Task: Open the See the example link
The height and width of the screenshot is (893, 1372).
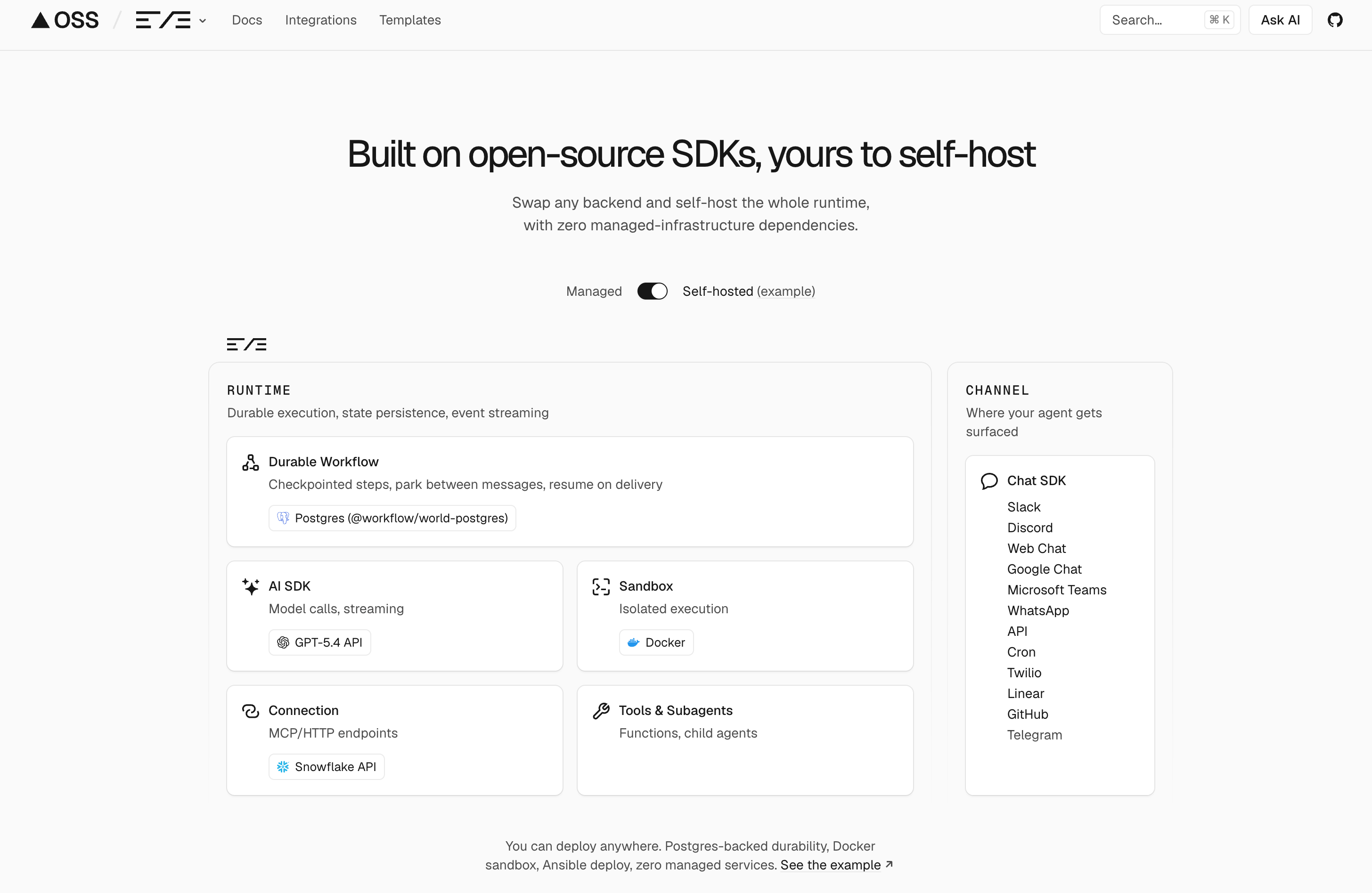Action: [x=830, y=865]
